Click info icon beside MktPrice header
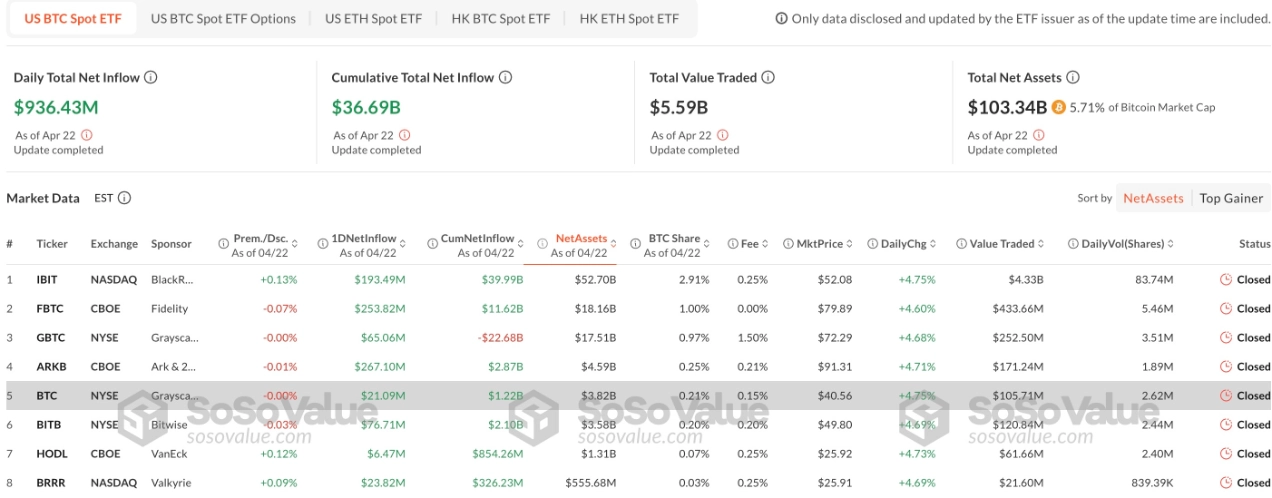The image size is (1272, 498). tap(788, 243)
